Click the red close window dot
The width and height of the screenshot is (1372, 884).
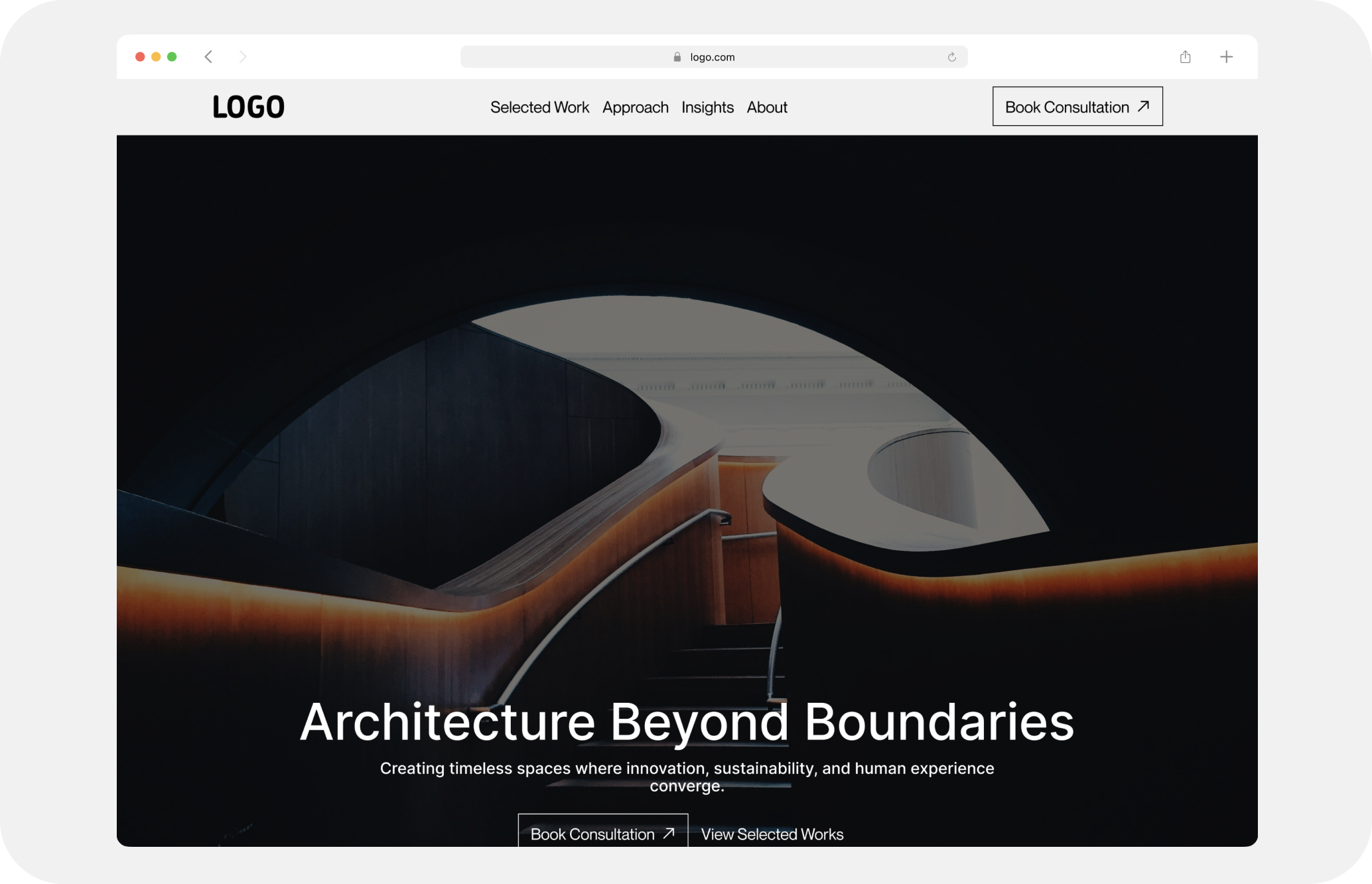[140, 57]
